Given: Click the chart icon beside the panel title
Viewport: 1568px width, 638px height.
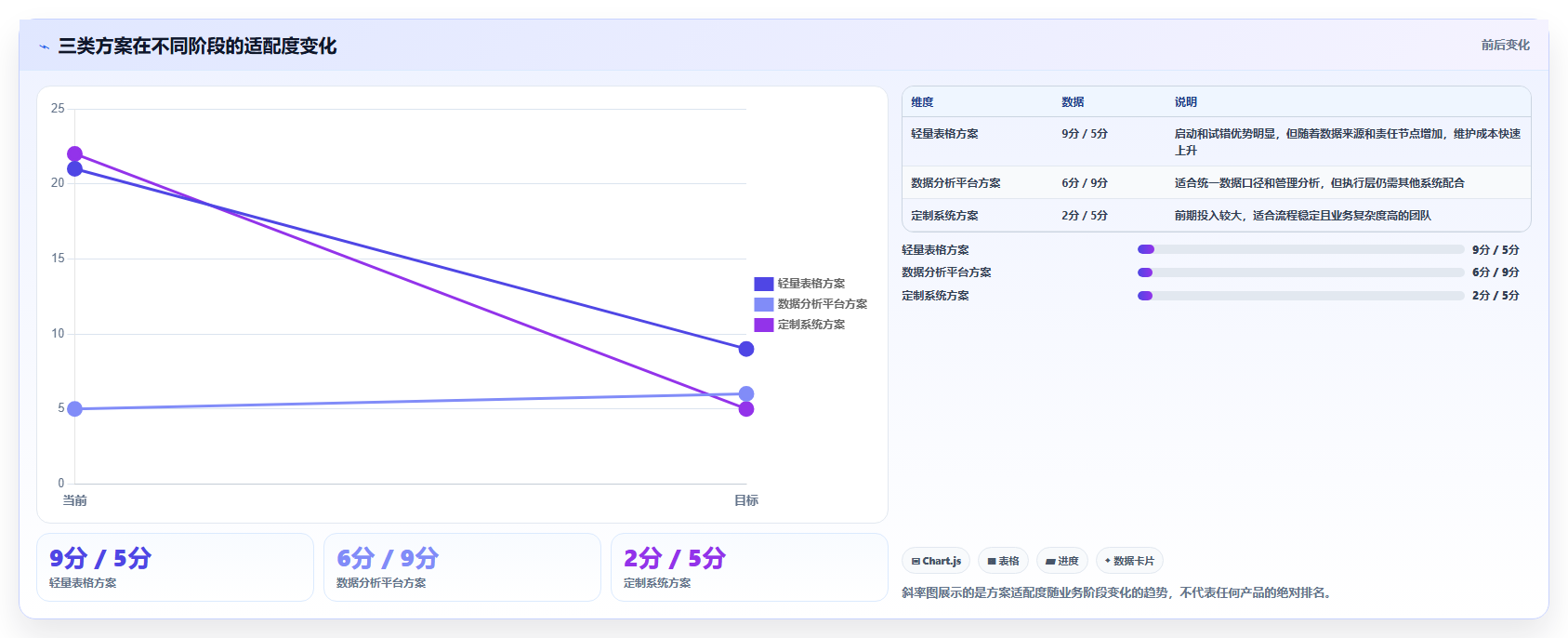Looking at the screenshot, I should coord(44,47).
